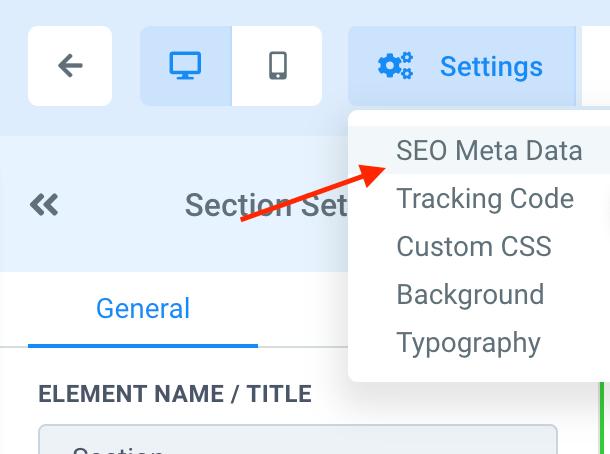Click the back arrow button
Image resolution: width=610 pixels, height=454 pixels.
[70, 66]
